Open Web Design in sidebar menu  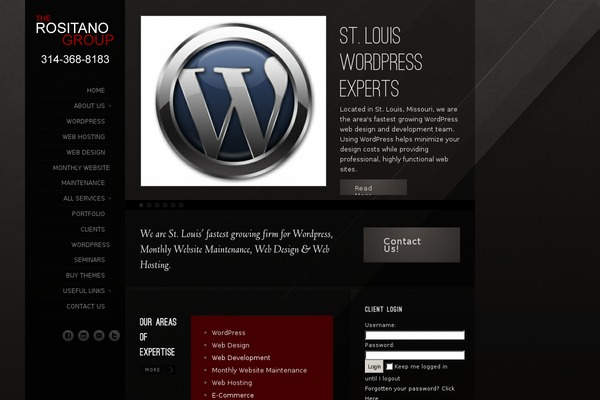click(85, 152)
